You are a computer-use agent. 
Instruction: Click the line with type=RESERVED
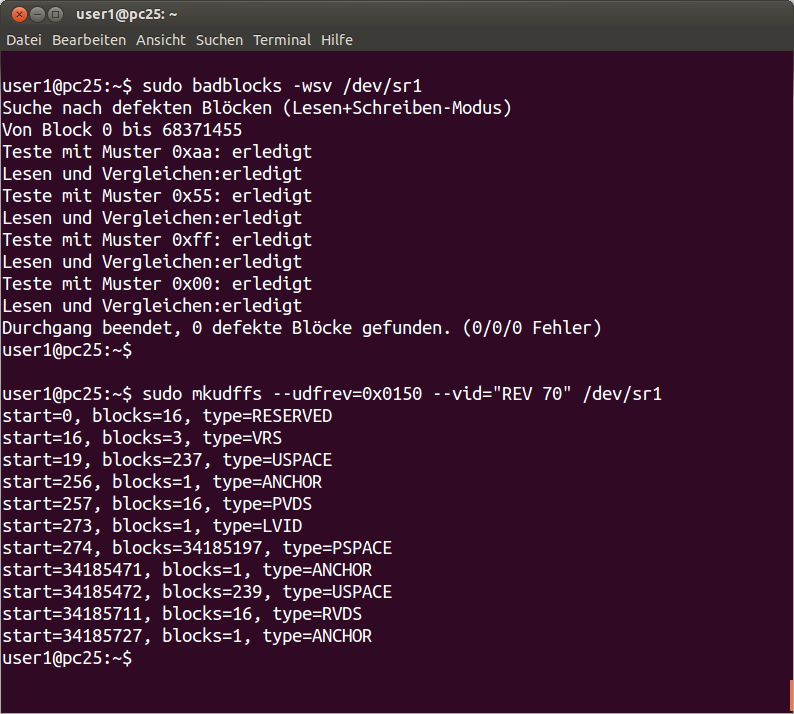(167, 416)
